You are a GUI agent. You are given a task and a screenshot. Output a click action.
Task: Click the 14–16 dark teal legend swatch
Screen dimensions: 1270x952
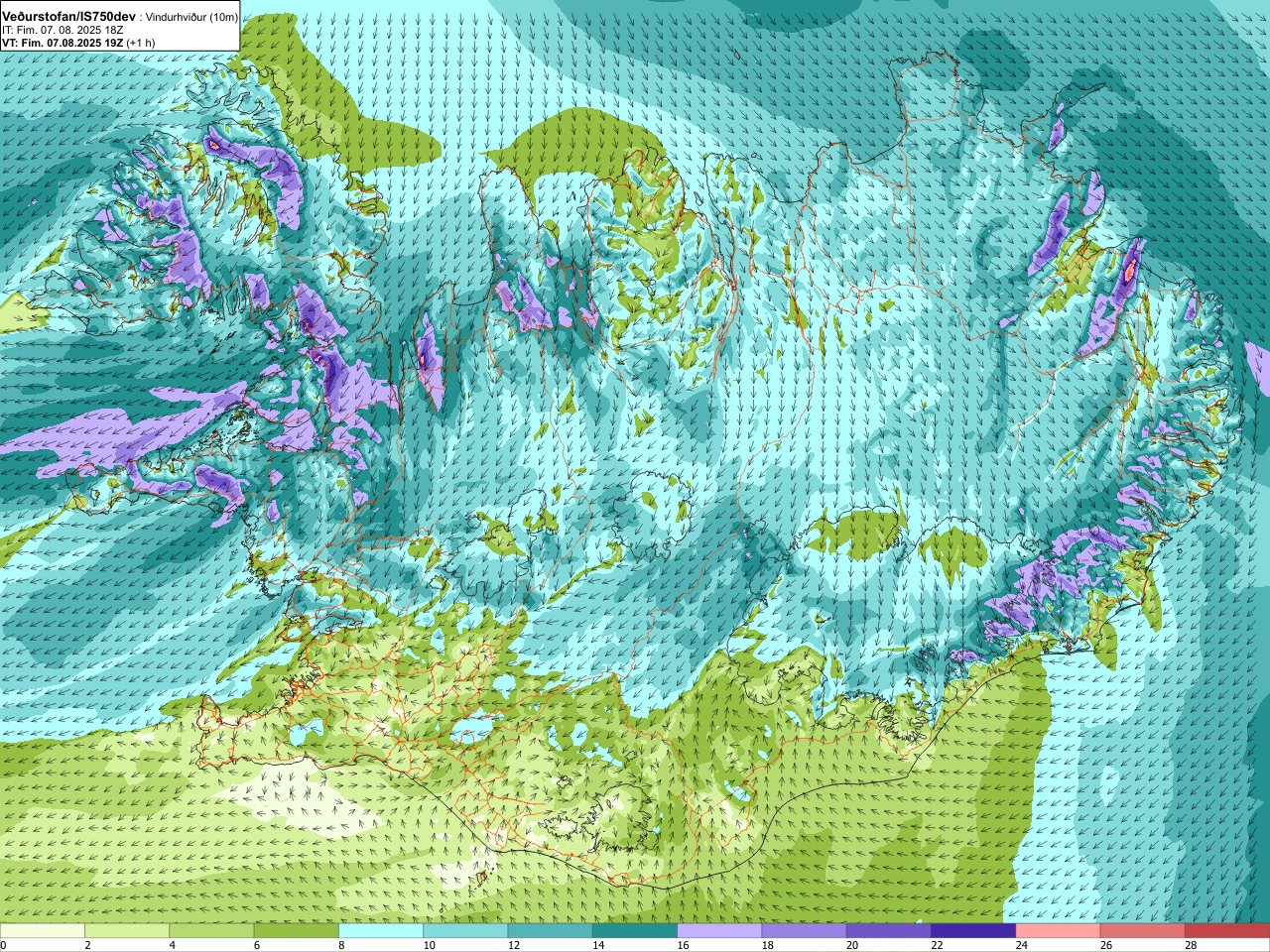coord(635,931)
